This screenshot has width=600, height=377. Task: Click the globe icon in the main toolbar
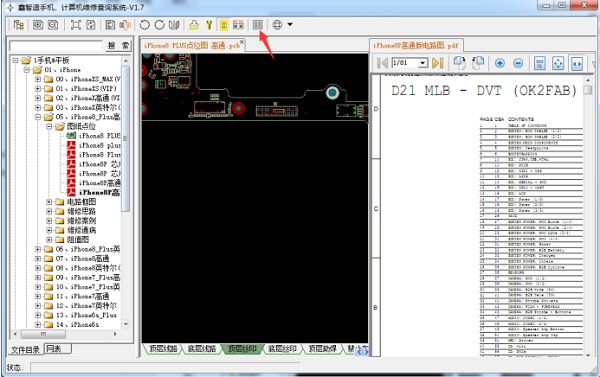[x=277, y=25]
